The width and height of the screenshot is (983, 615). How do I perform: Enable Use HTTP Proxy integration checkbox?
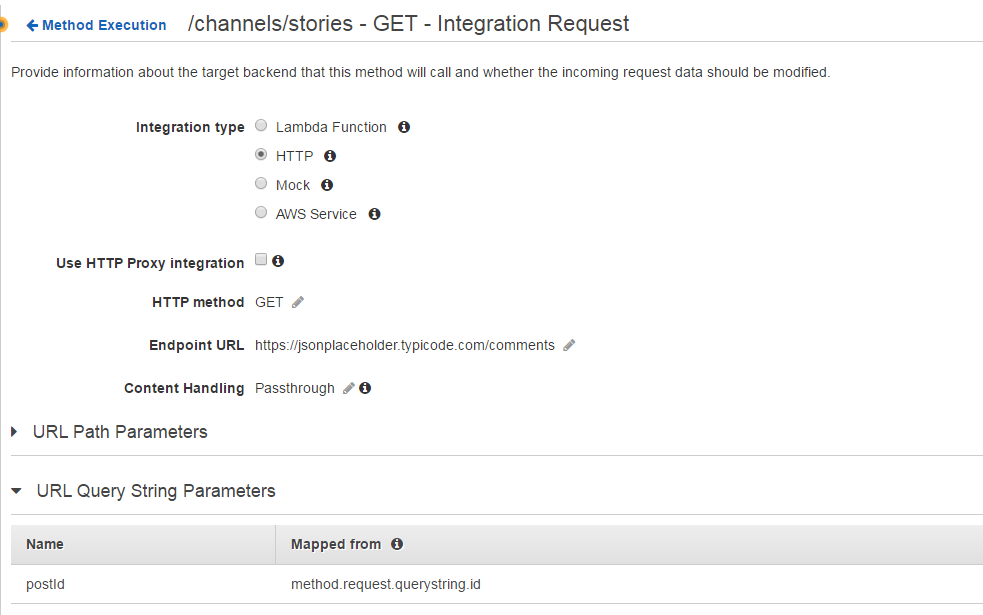[x=261, y=260]
